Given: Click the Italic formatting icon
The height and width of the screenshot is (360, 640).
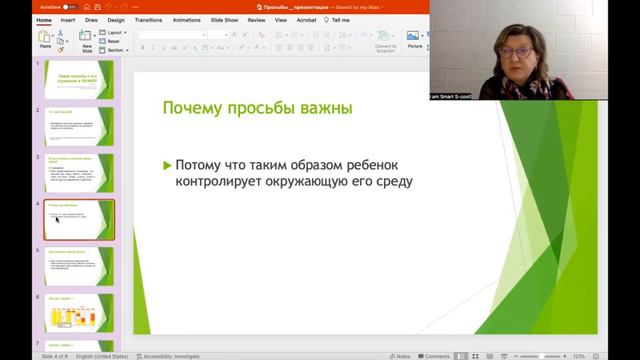Looking at the screenshot, I should [x=153, y=48].
